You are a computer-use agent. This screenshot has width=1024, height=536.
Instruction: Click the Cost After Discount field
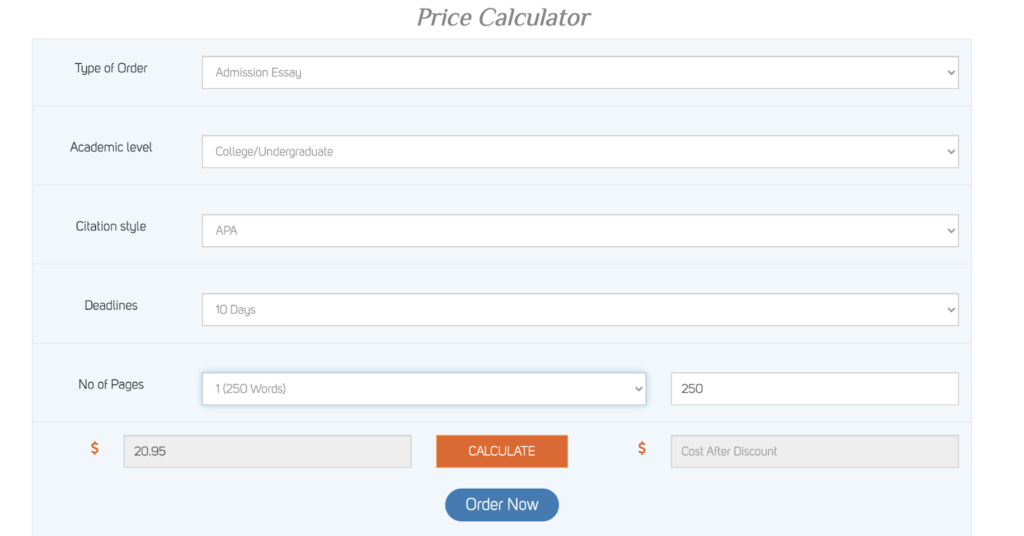[814, 451]
